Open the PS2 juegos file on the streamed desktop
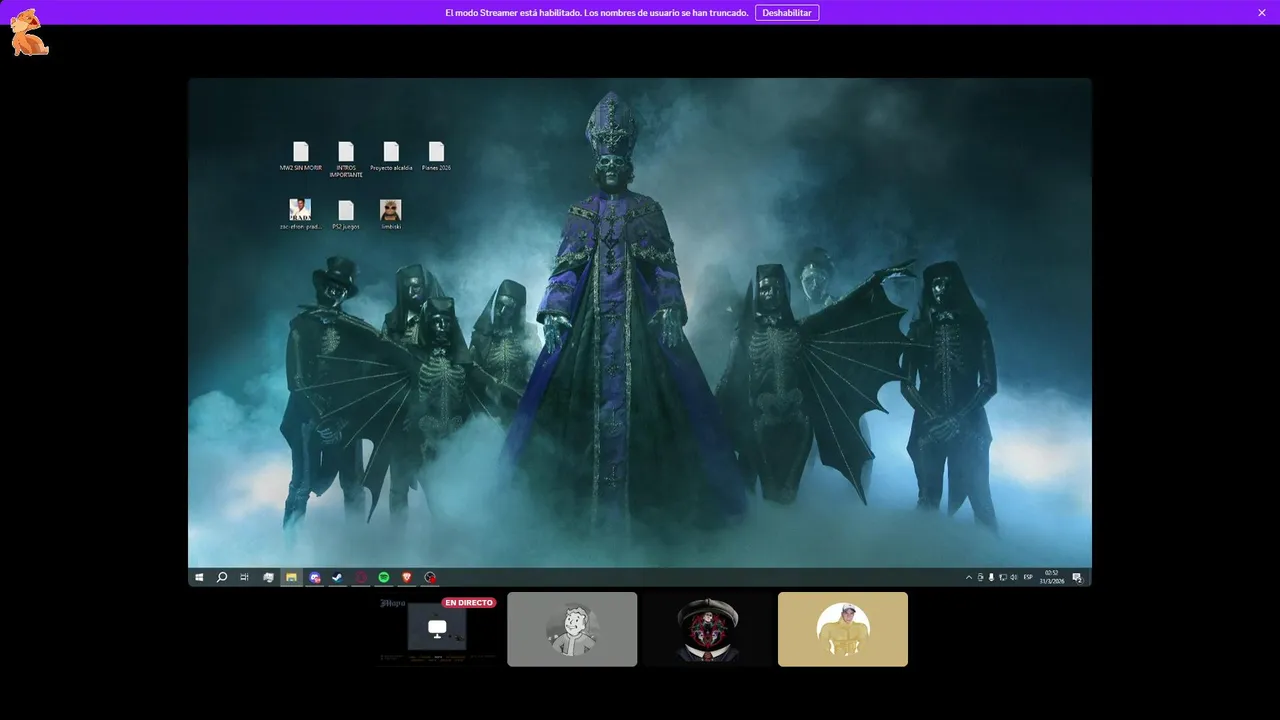The height and width of the screenshot is (720, 1280). [x=346, y=215]
